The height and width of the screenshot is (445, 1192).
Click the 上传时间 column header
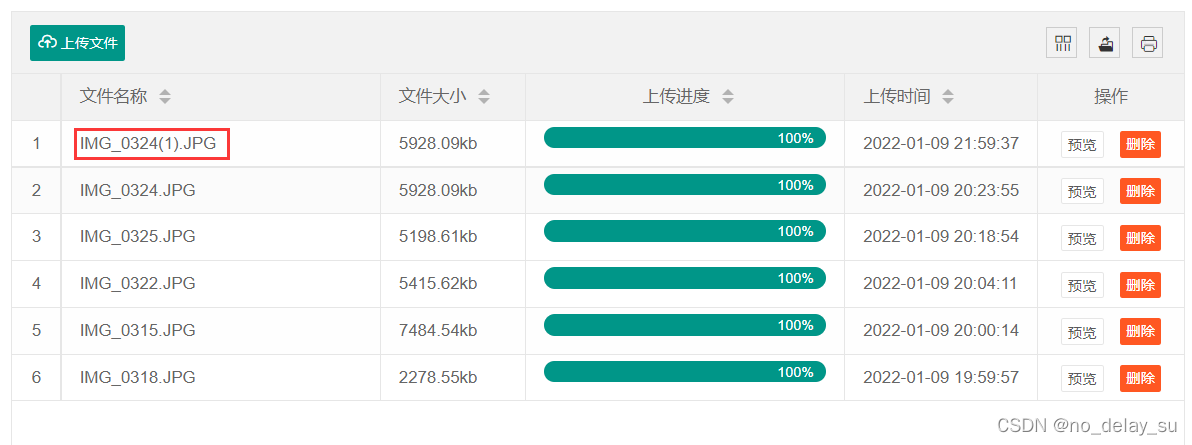[x=941, y=97]
